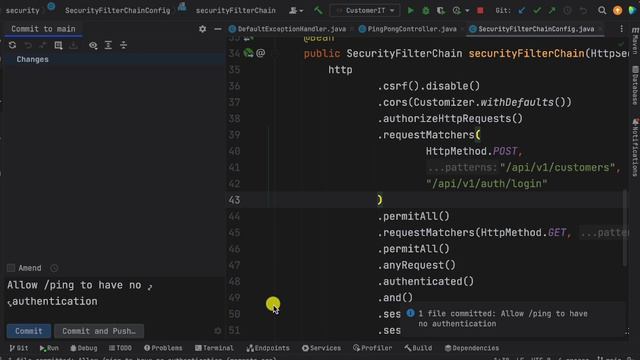Click the securityFilterChain breadcrumb
640x360 pixels.
point(236,11)
